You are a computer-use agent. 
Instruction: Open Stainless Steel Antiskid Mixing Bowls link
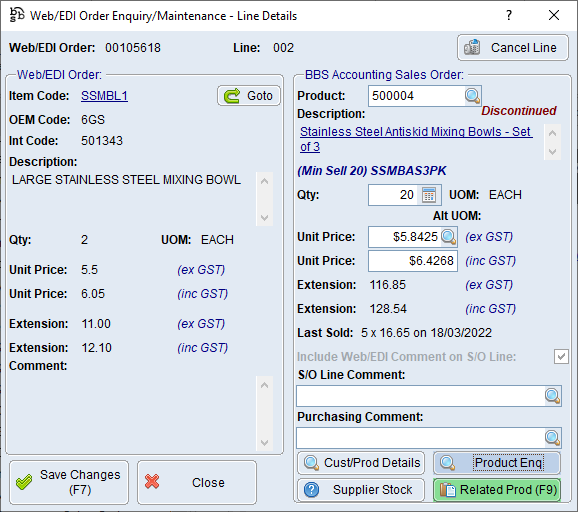click(x=416, y=139)
